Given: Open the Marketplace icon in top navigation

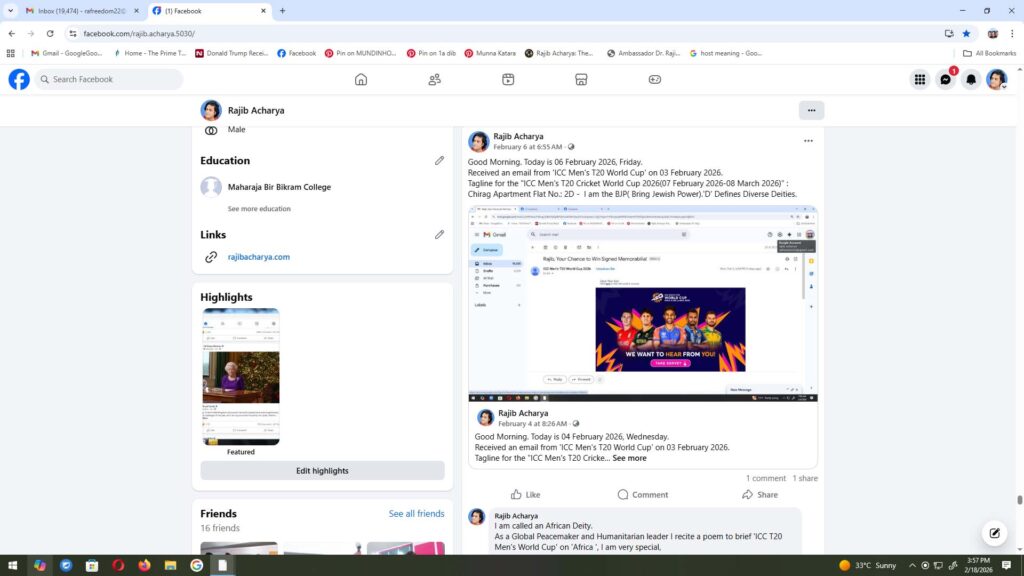Looking at the screenshot, I should [x=581, y=80].
